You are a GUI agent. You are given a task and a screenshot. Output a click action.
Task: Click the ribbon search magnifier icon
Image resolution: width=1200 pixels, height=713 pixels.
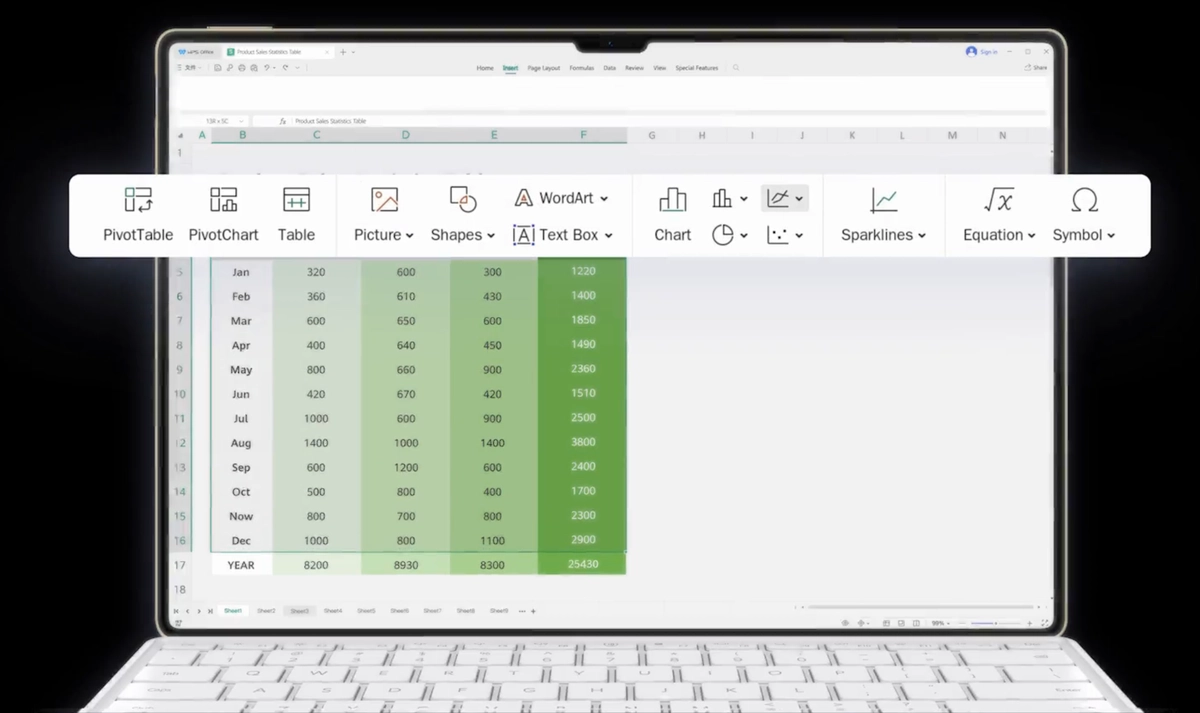tap(736, 68)
